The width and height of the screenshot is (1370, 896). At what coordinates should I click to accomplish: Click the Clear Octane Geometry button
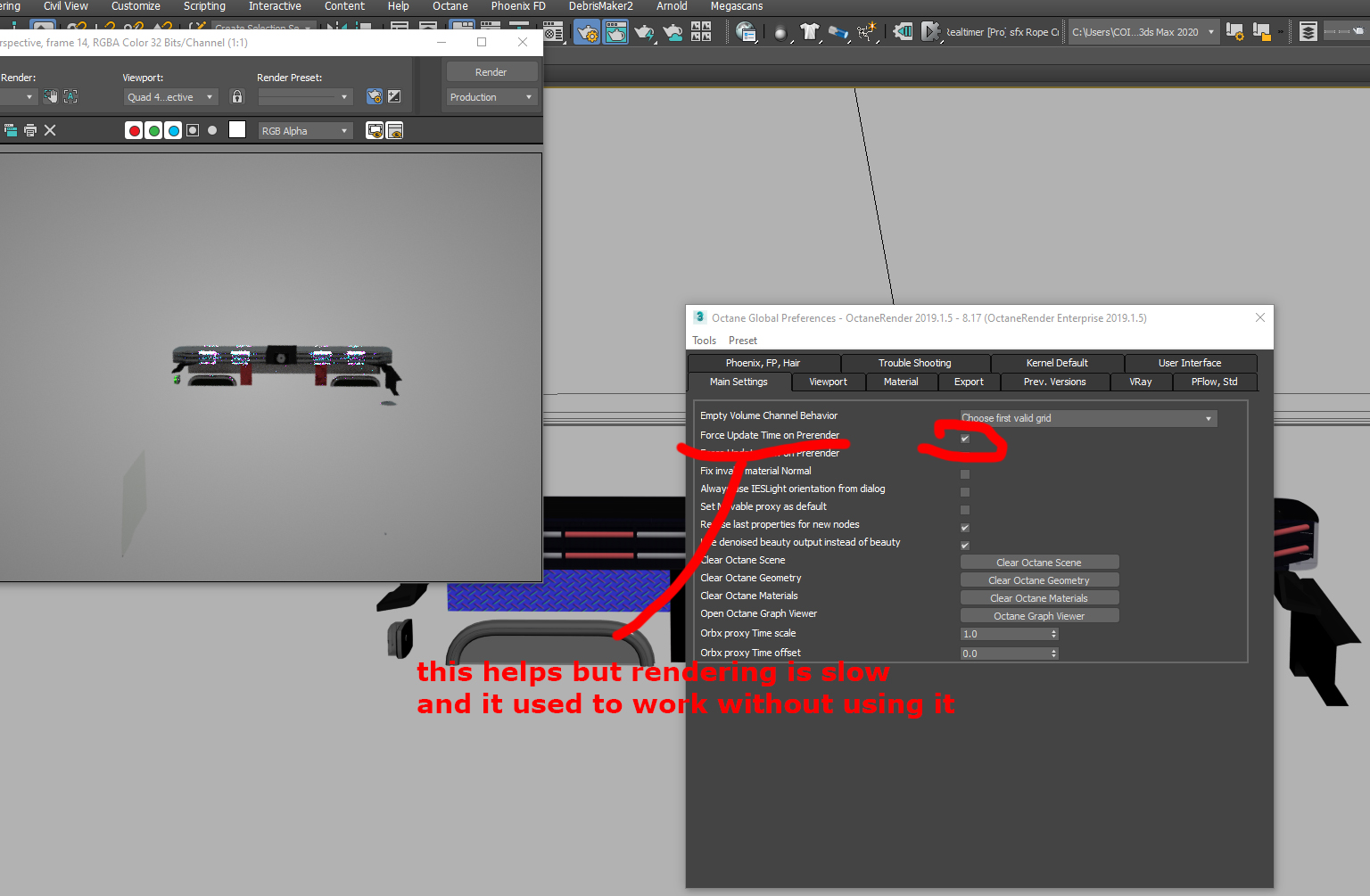(x=1039, y=580)
